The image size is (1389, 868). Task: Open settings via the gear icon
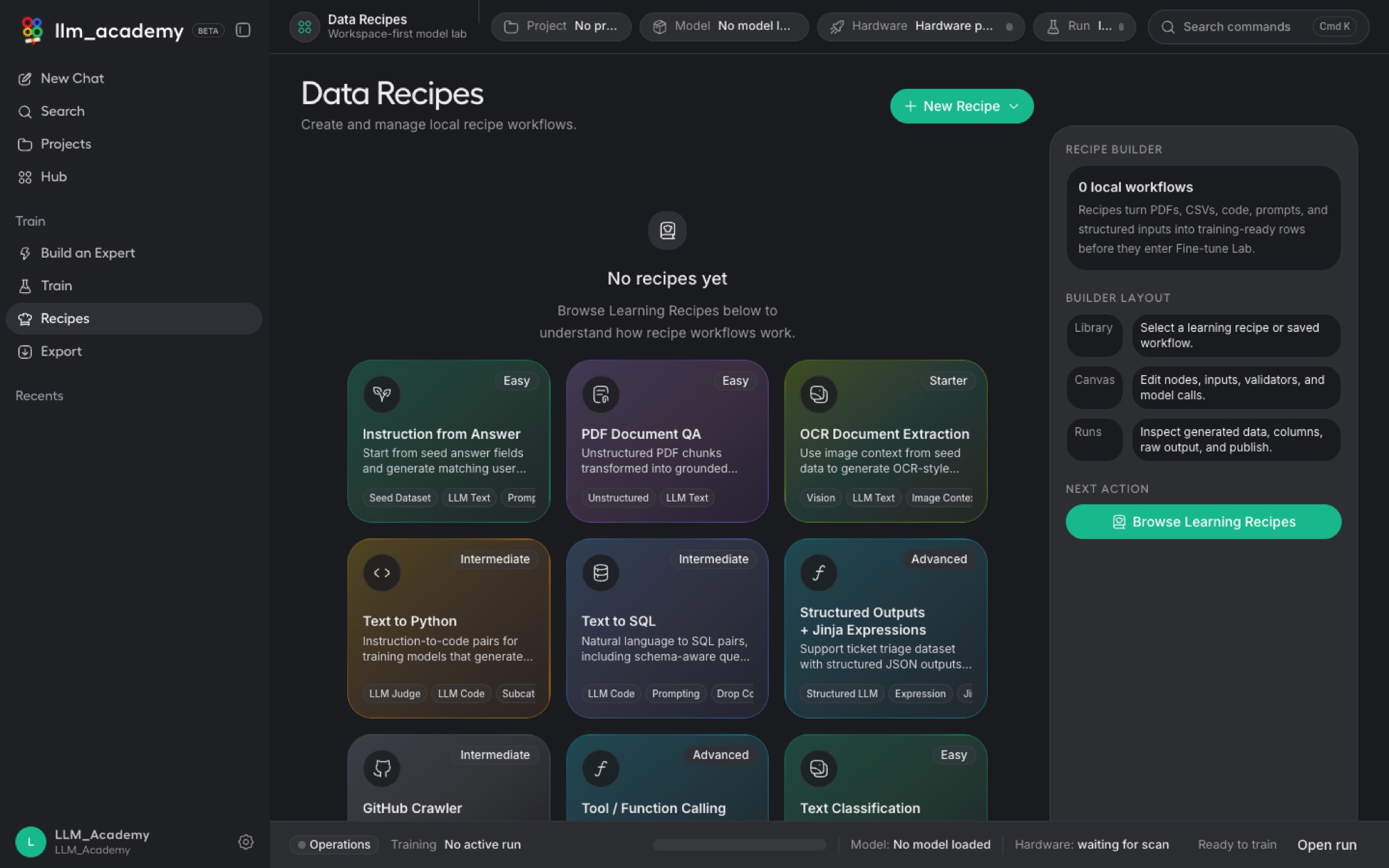coord(246,842)
